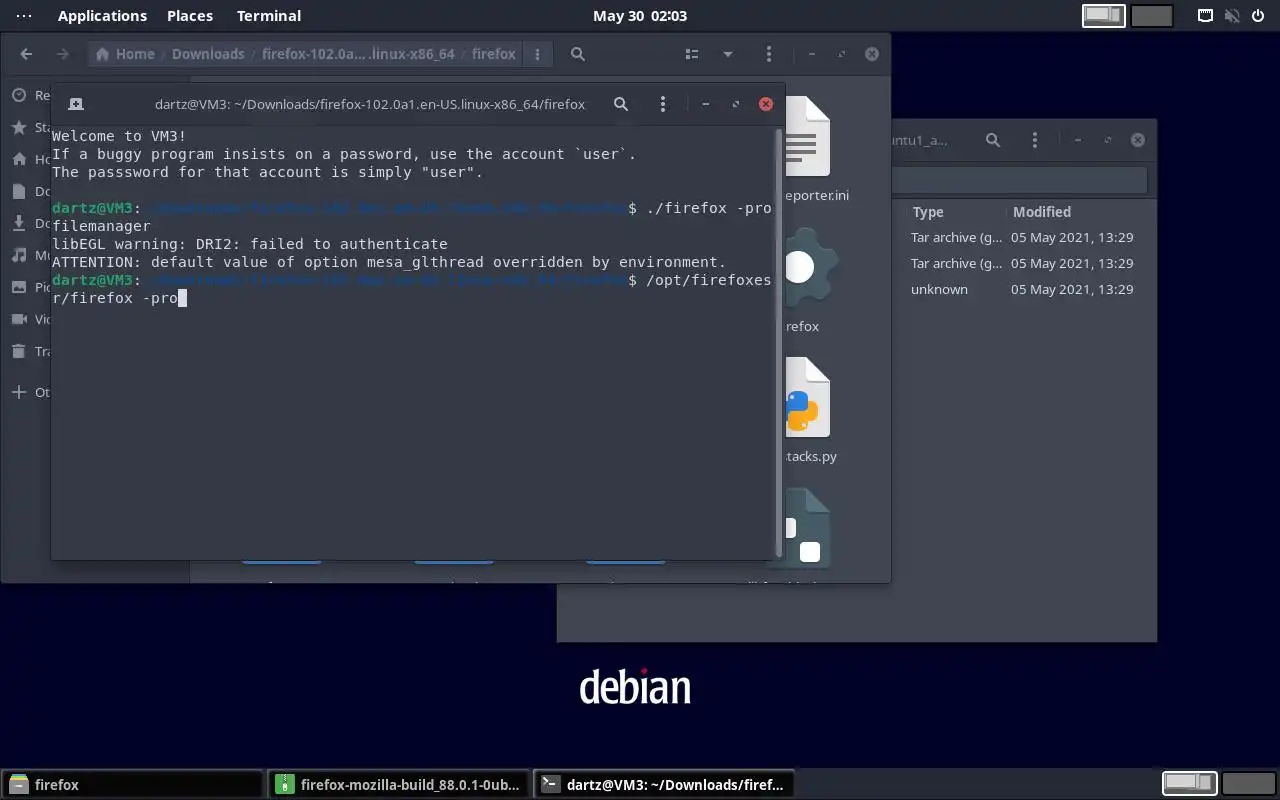Search in the archive manager window
The width and height of the screenshot is (1280, 800).
(993, 140)
